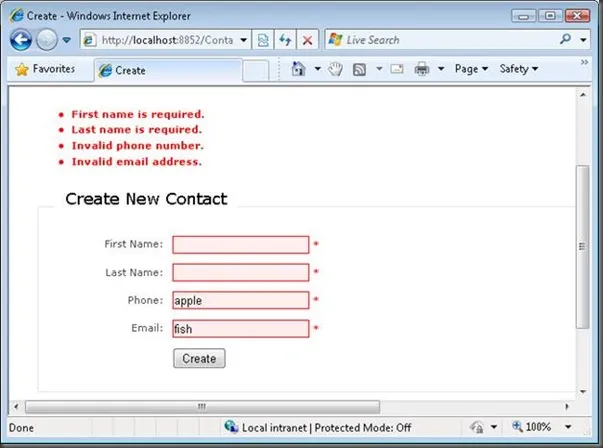Select the Create tab
Image resolution: width=603 pixels, height=448 pixels.
point(168,70)
